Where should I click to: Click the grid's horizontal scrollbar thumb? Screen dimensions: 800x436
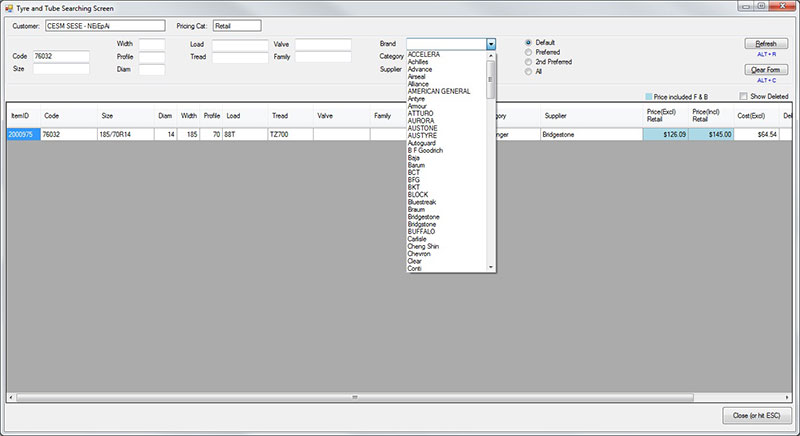click(354, 397)
